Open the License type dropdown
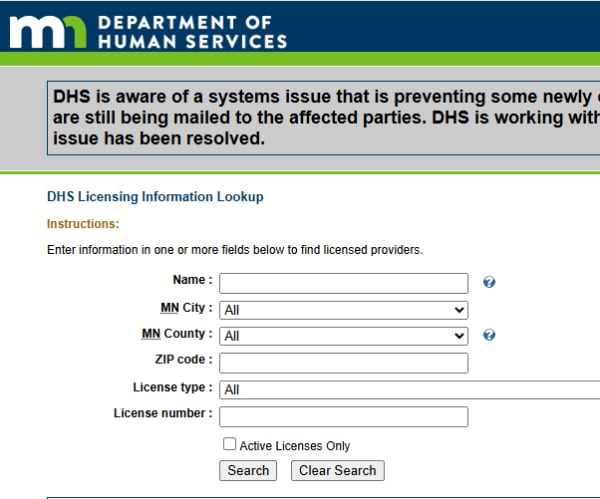The image size is (600, 499). (408, 390)
